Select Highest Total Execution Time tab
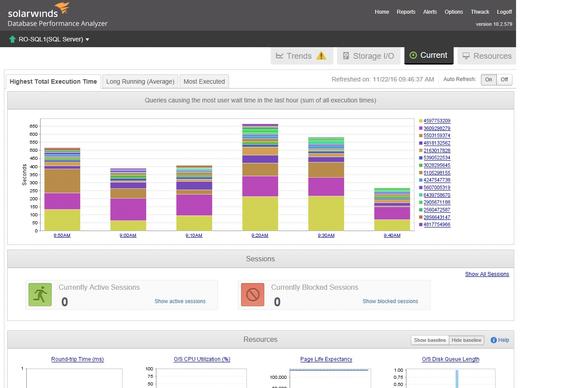This screenshot has height=388, width=582. point(53,81)
